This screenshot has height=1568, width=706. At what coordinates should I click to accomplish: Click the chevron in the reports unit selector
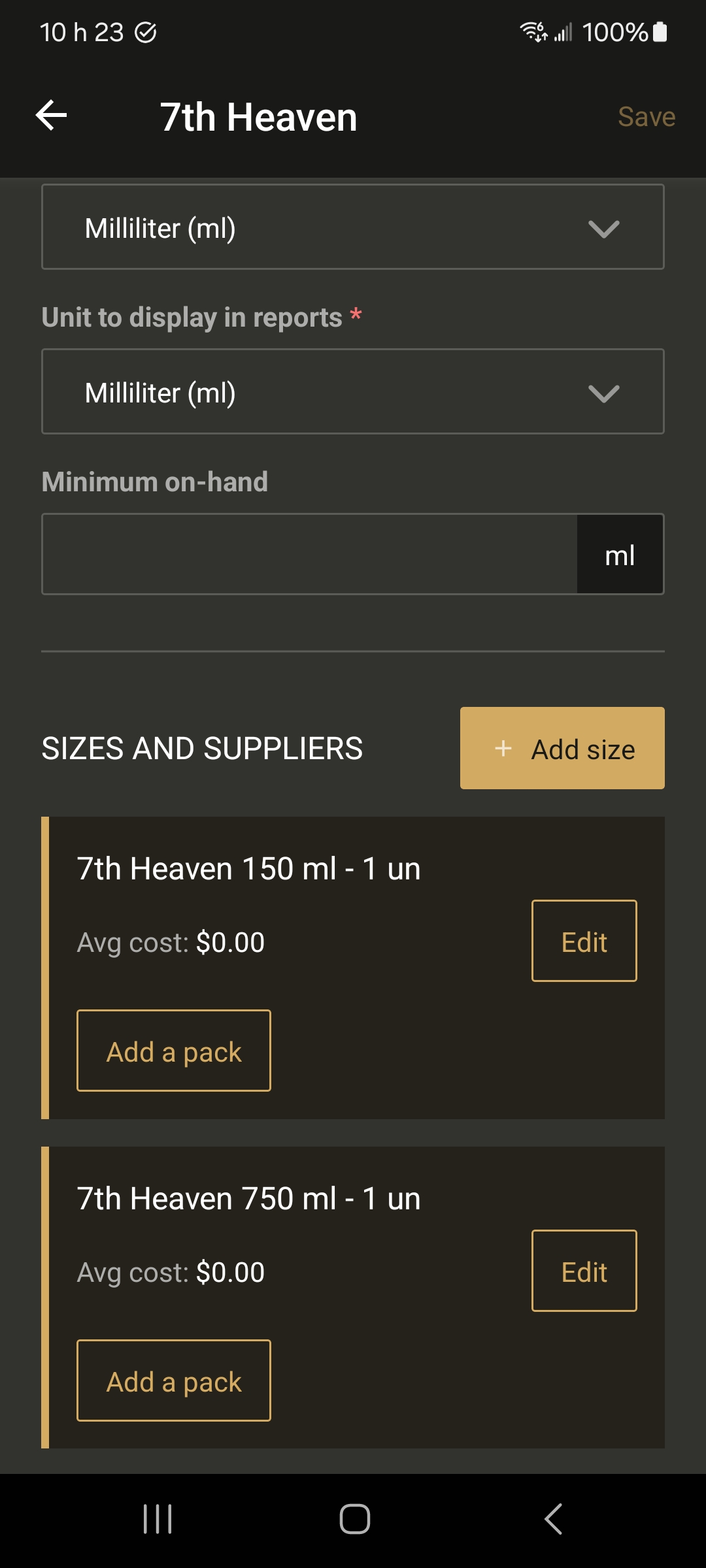pyautogui.click(x=603, y=394)
